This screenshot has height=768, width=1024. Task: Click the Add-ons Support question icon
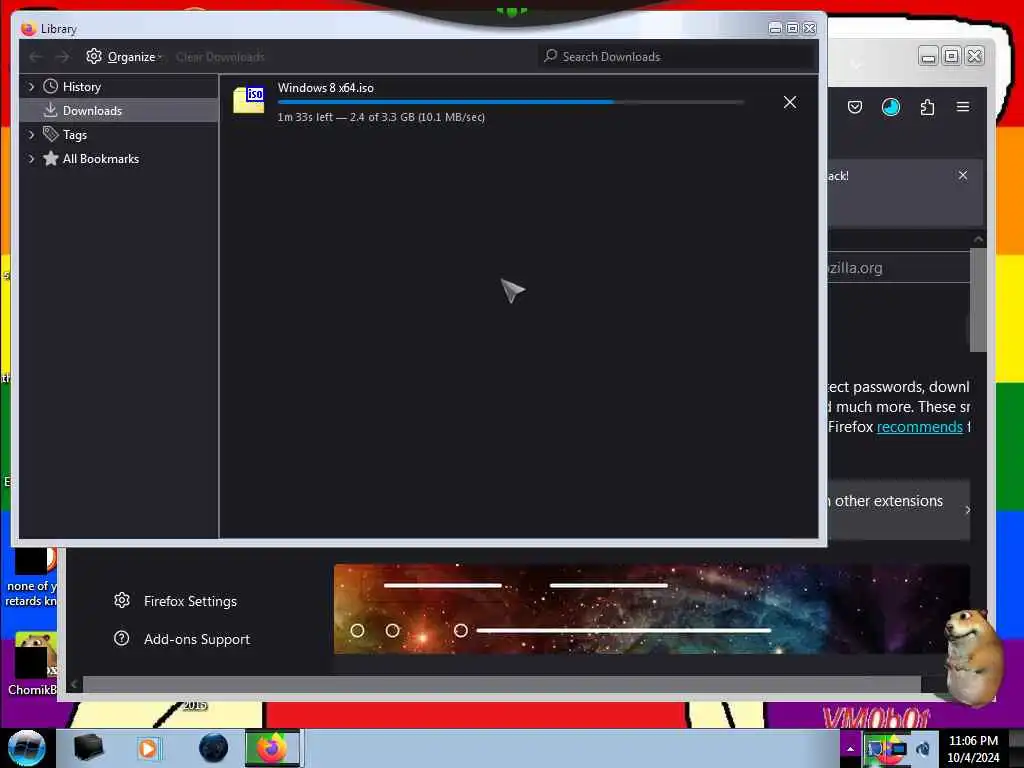[x=121, y=638]
